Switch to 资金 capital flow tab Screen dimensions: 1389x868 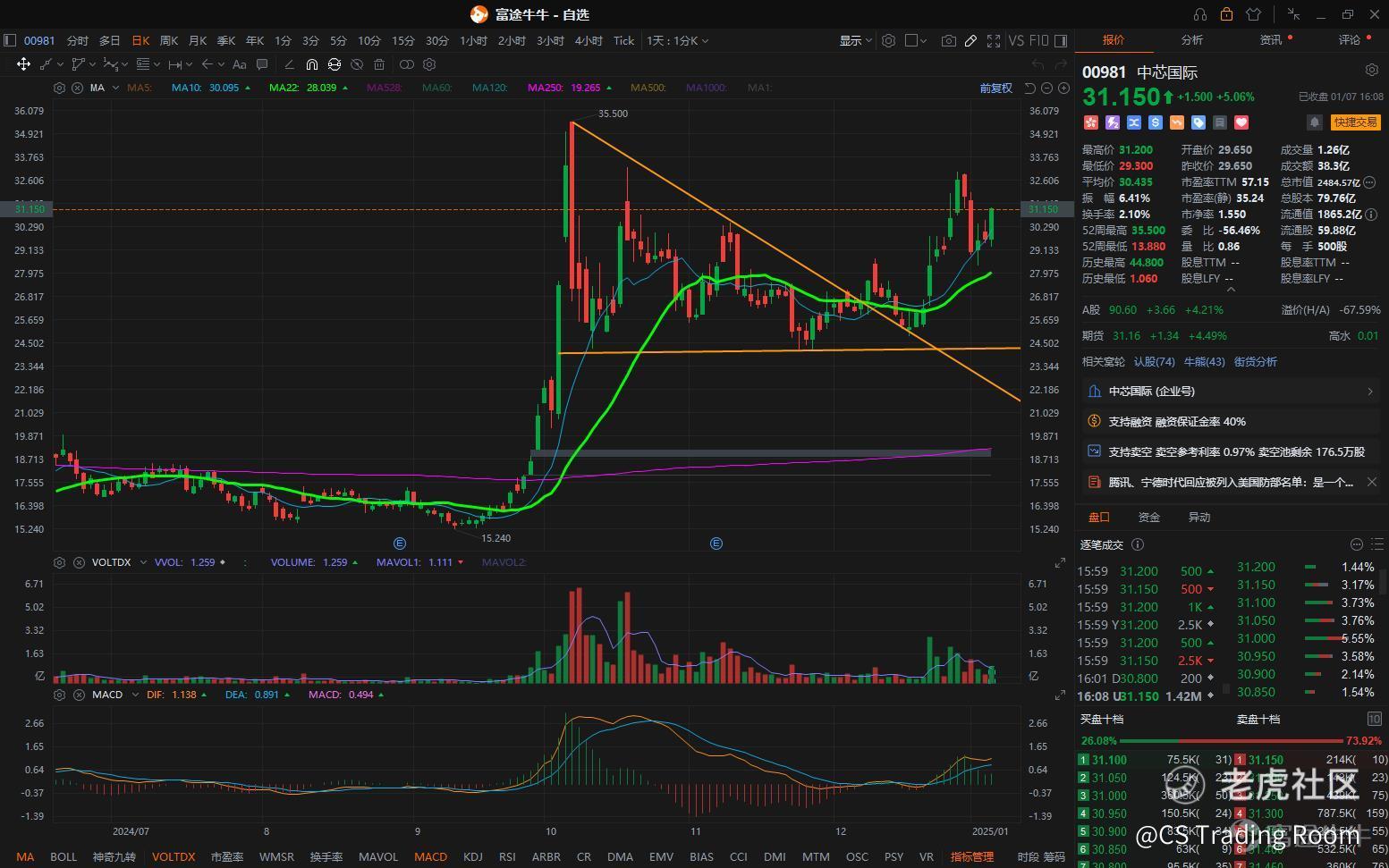(x=1148, y=518)
